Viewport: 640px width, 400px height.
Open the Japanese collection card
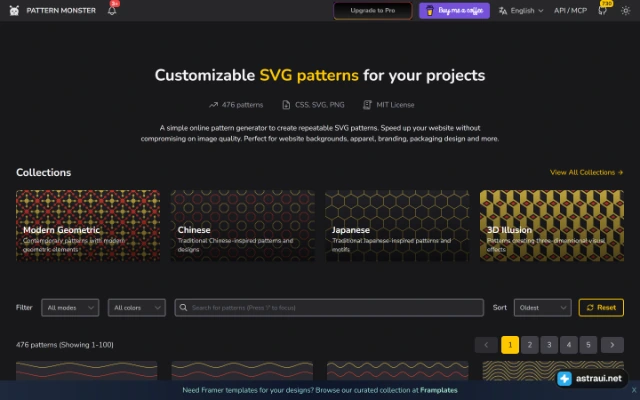tap(397, 226)
